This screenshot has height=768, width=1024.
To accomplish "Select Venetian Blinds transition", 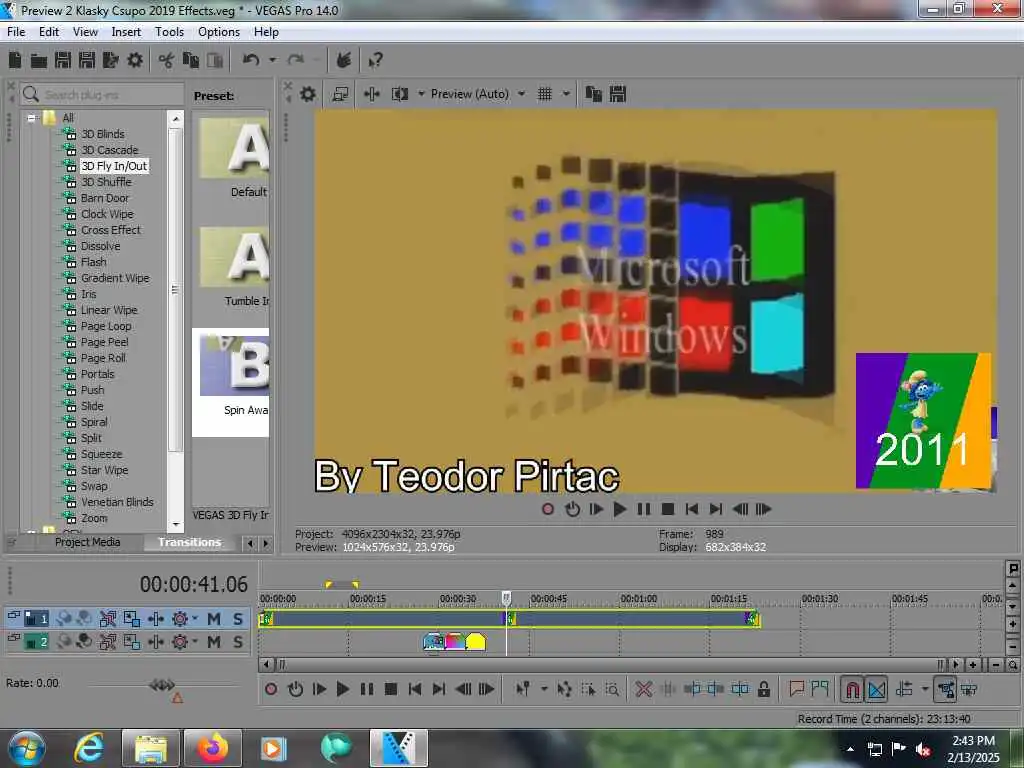I will click(117, 502).
